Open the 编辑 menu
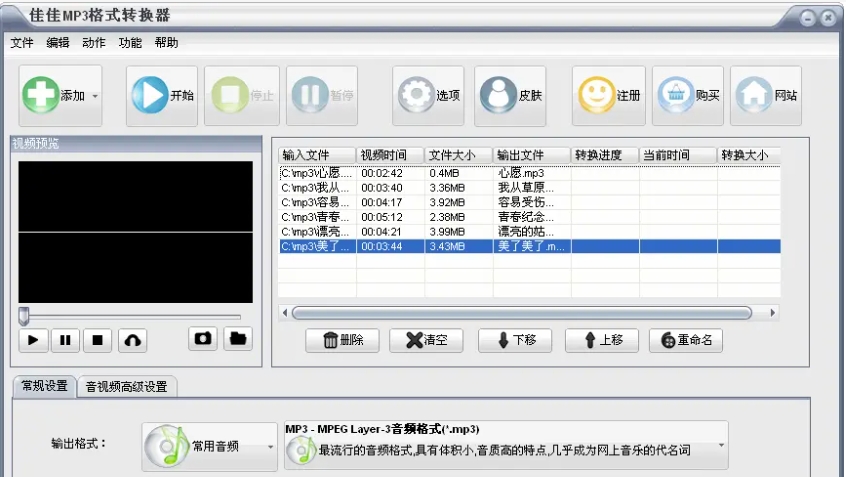This screenshot has height=477, width=846. [58, 43]
